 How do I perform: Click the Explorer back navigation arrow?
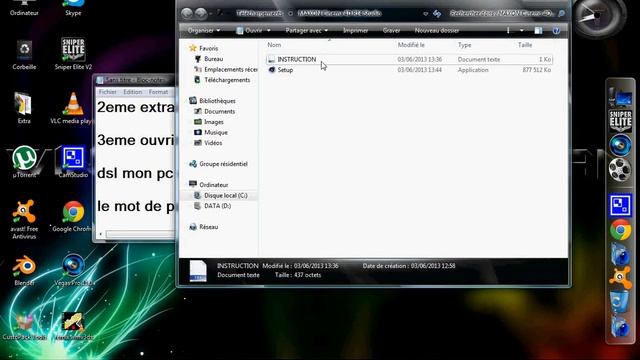coord(187,13)
